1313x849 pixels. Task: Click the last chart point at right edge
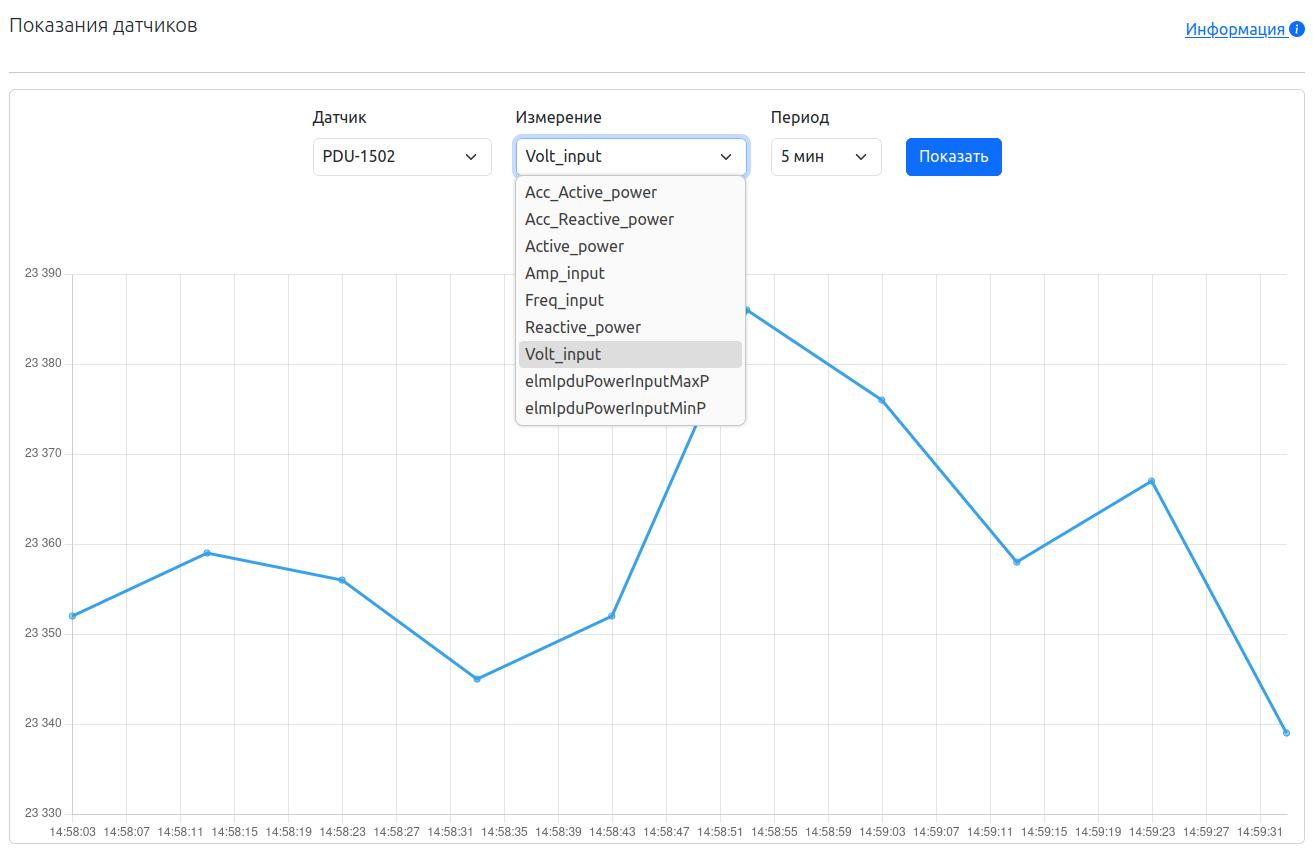(x=1286, y=733)
